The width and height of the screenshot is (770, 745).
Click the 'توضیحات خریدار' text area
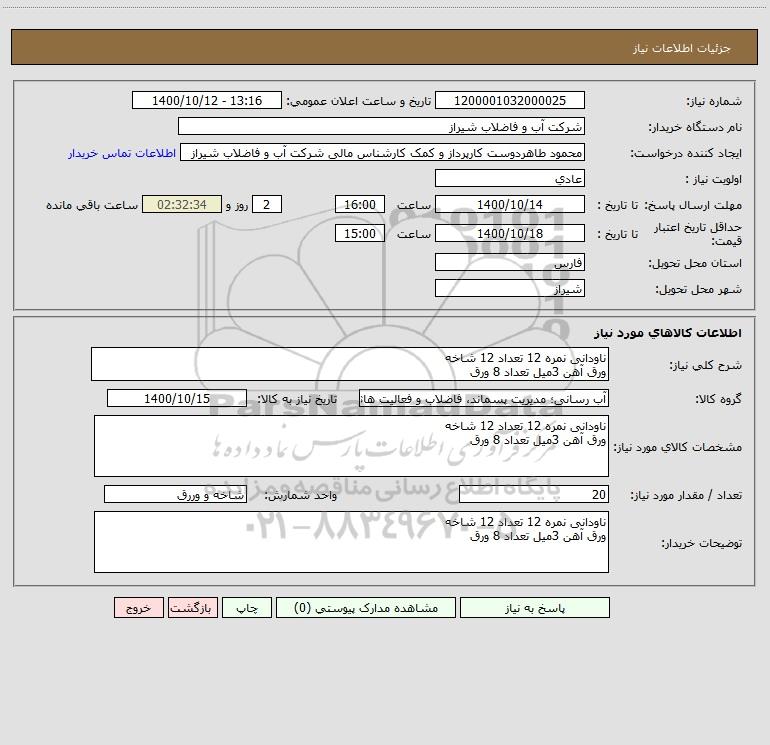tap(351, 542)
